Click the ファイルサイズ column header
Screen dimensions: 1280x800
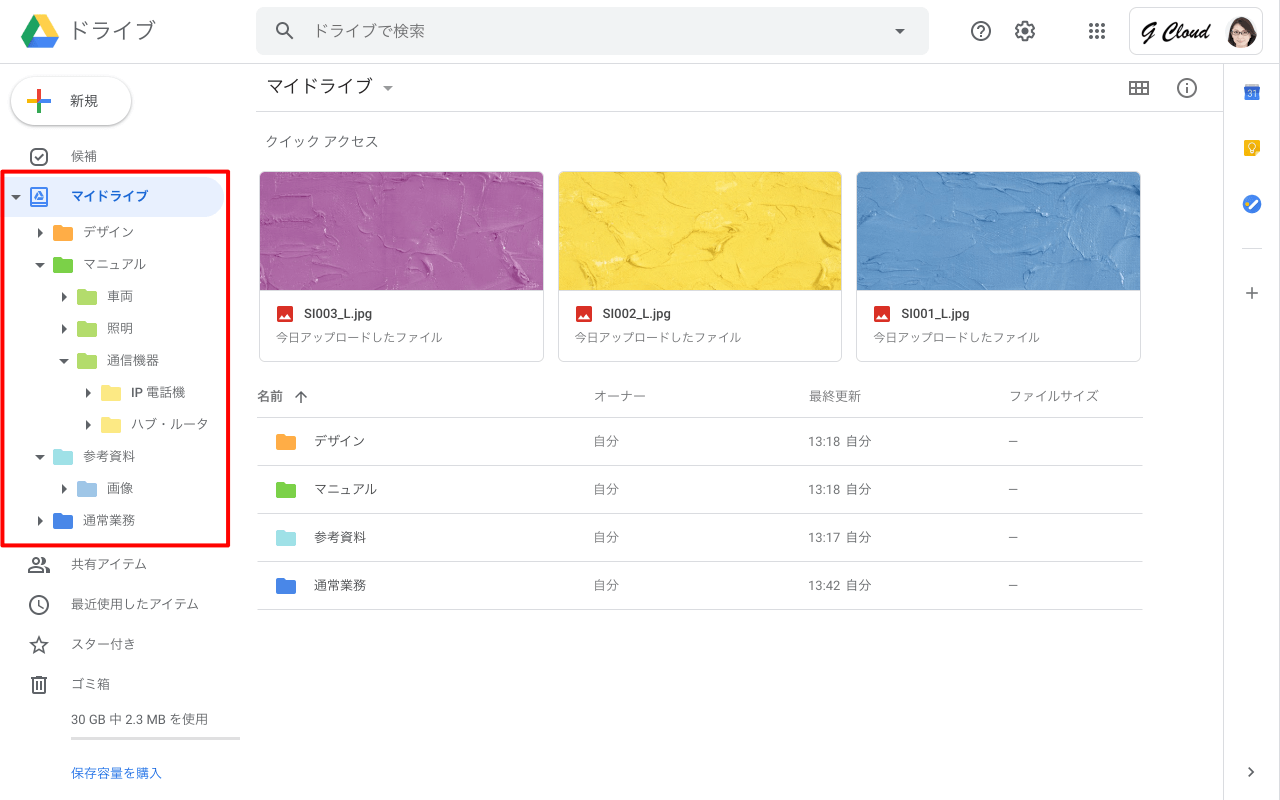pos(1054,396)
